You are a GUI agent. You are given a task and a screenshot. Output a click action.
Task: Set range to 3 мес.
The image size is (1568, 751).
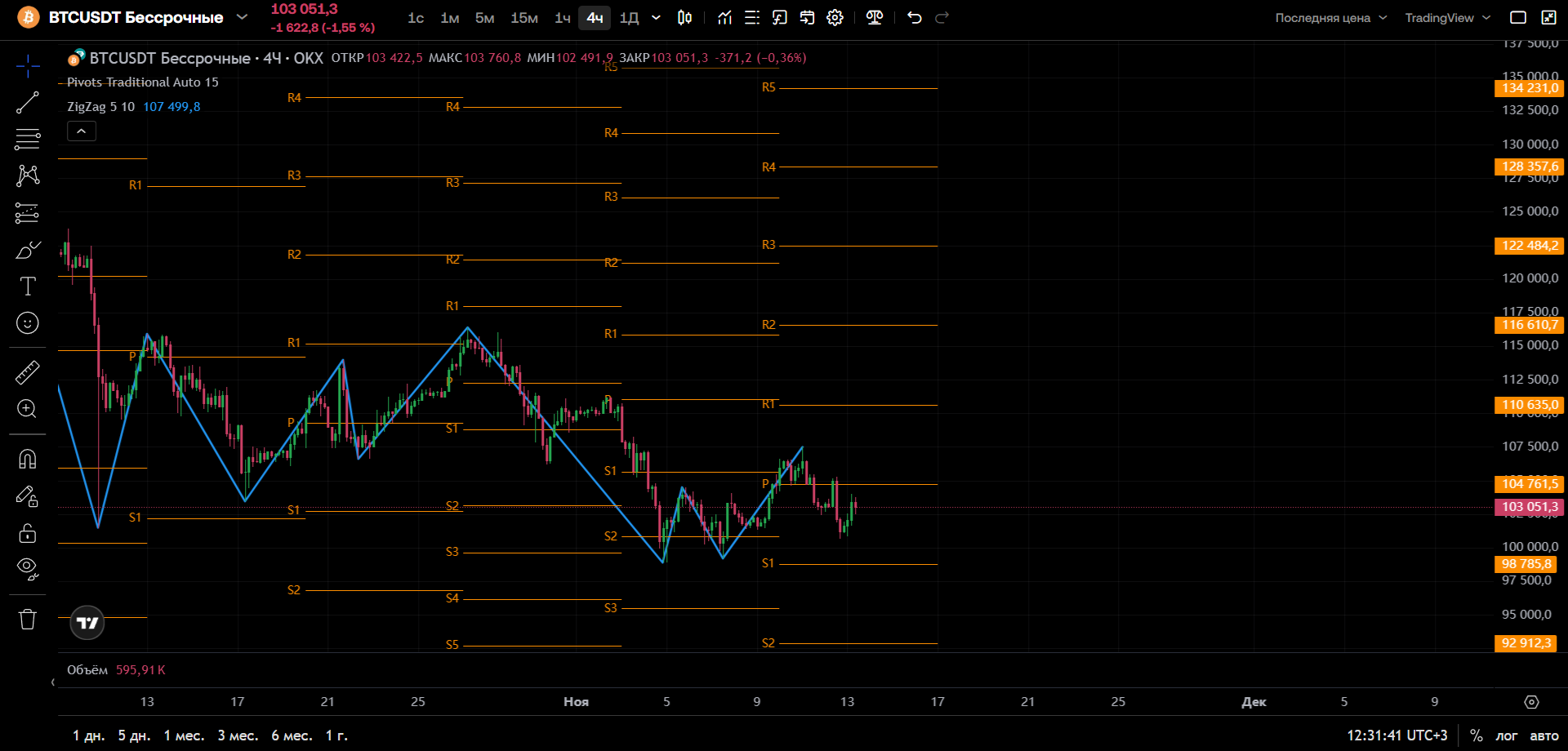click(x=238, y=735)
